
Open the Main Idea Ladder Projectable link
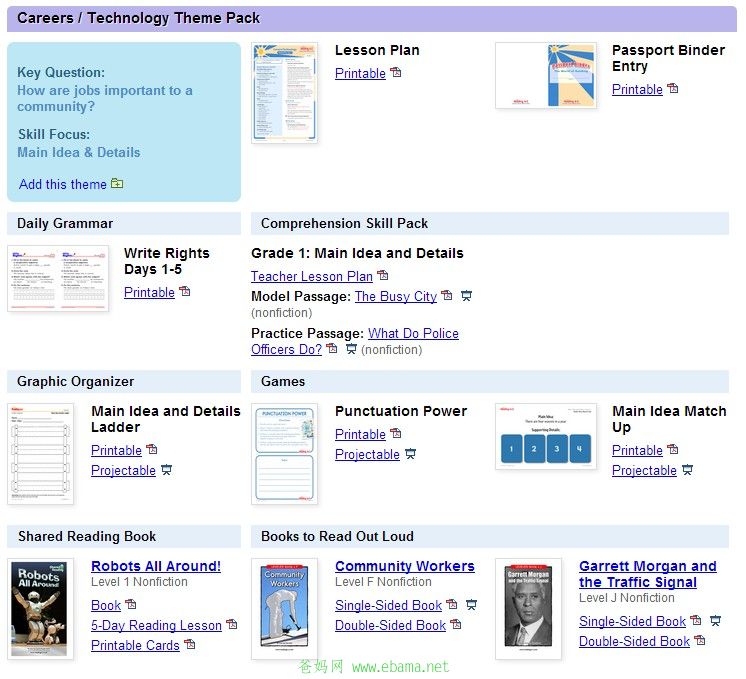click(123, 471)
